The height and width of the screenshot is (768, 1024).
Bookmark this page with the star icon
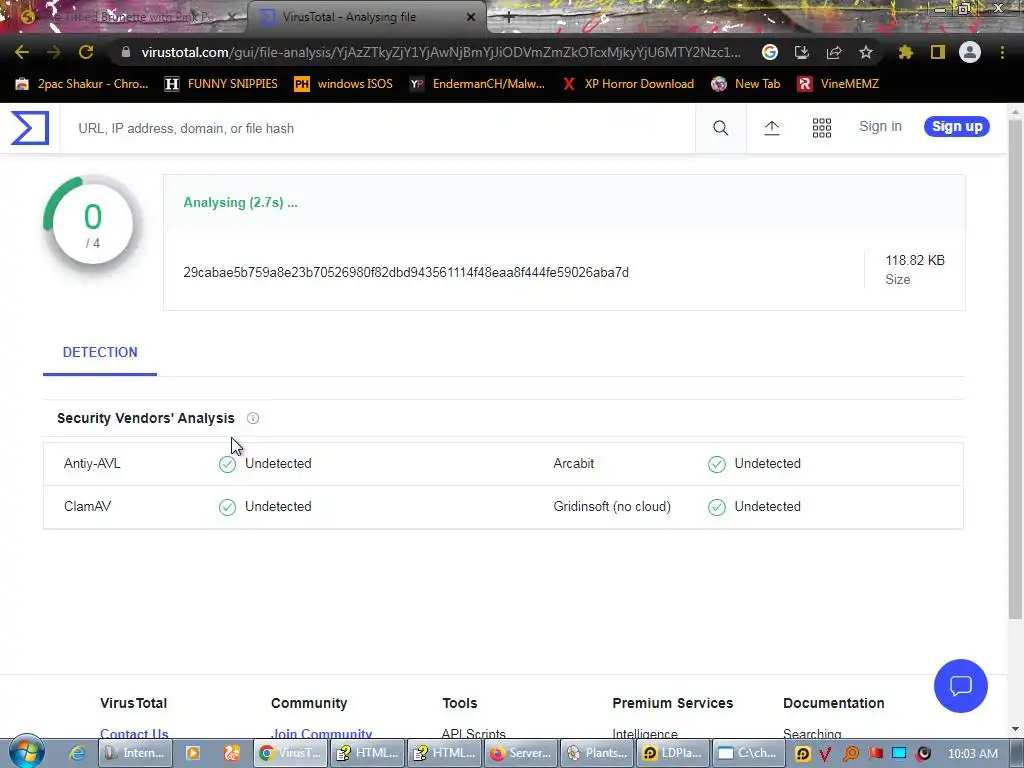click(x=865, y=52)
